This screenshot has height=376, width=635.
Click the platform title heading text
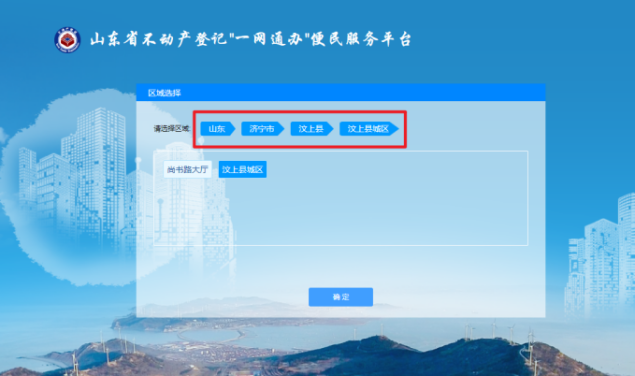click(x=251, y=39)
